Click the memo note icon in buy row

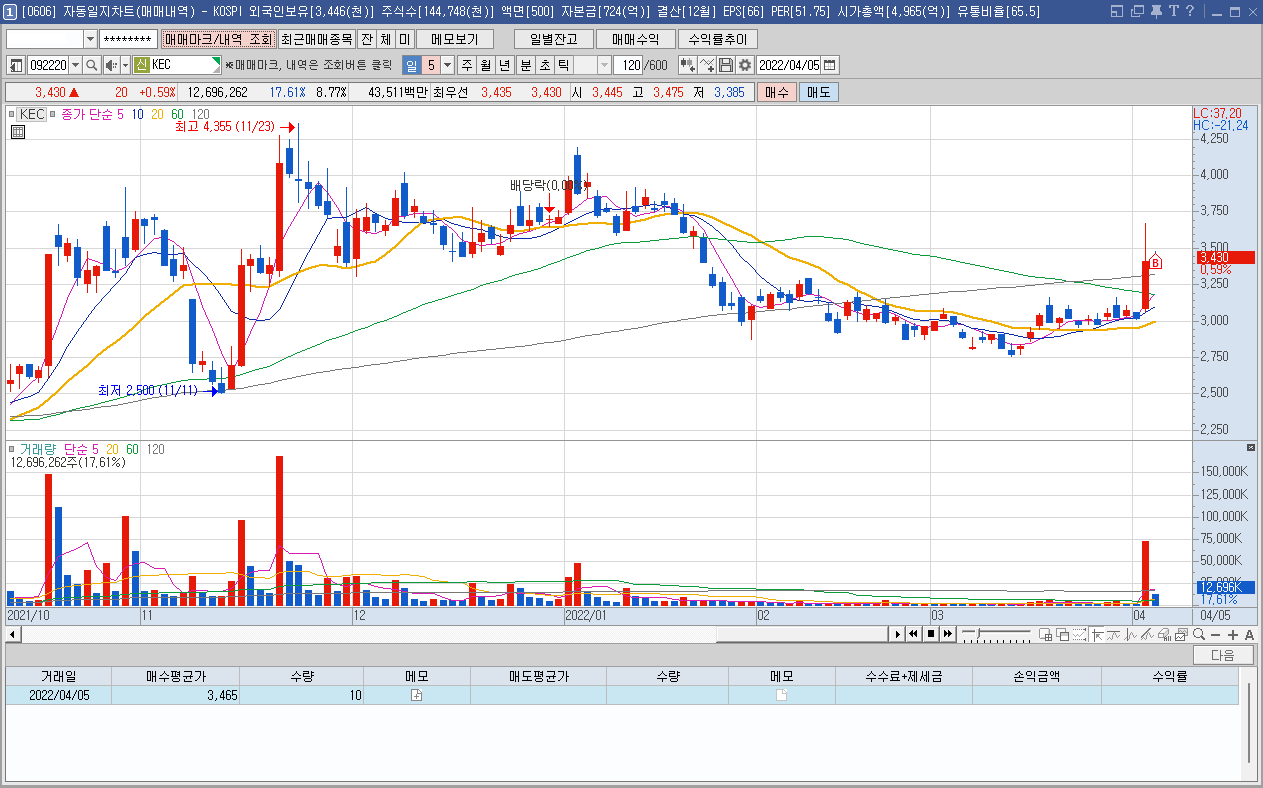(x=417, y=695)
